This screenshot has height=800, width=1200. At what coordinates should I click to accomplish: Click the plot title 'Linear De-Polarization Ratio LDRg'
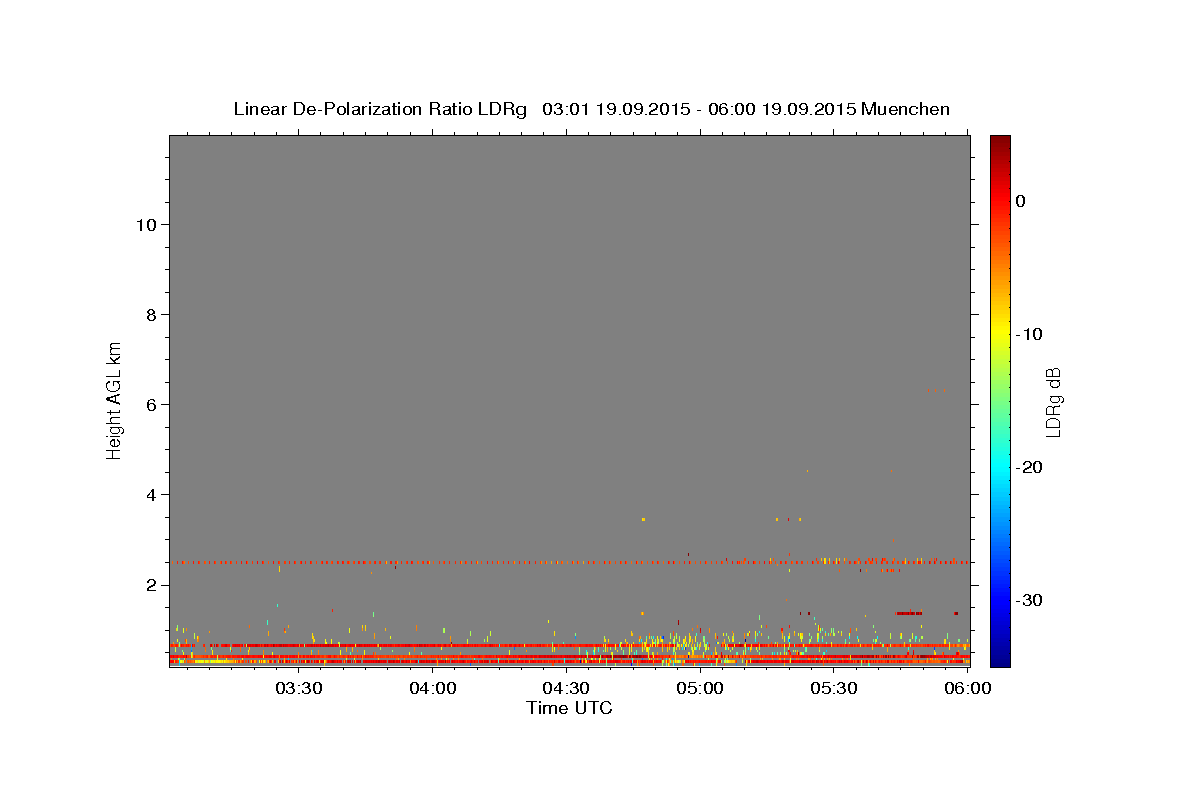[380, 109]
